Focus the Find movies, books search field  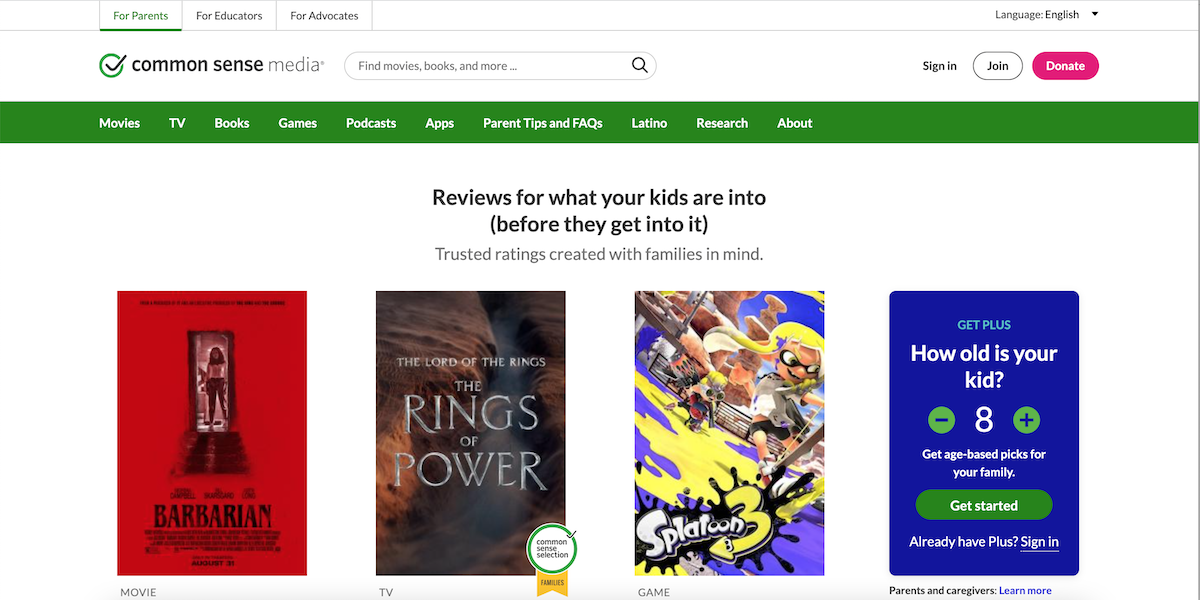(x=490, y=66)
